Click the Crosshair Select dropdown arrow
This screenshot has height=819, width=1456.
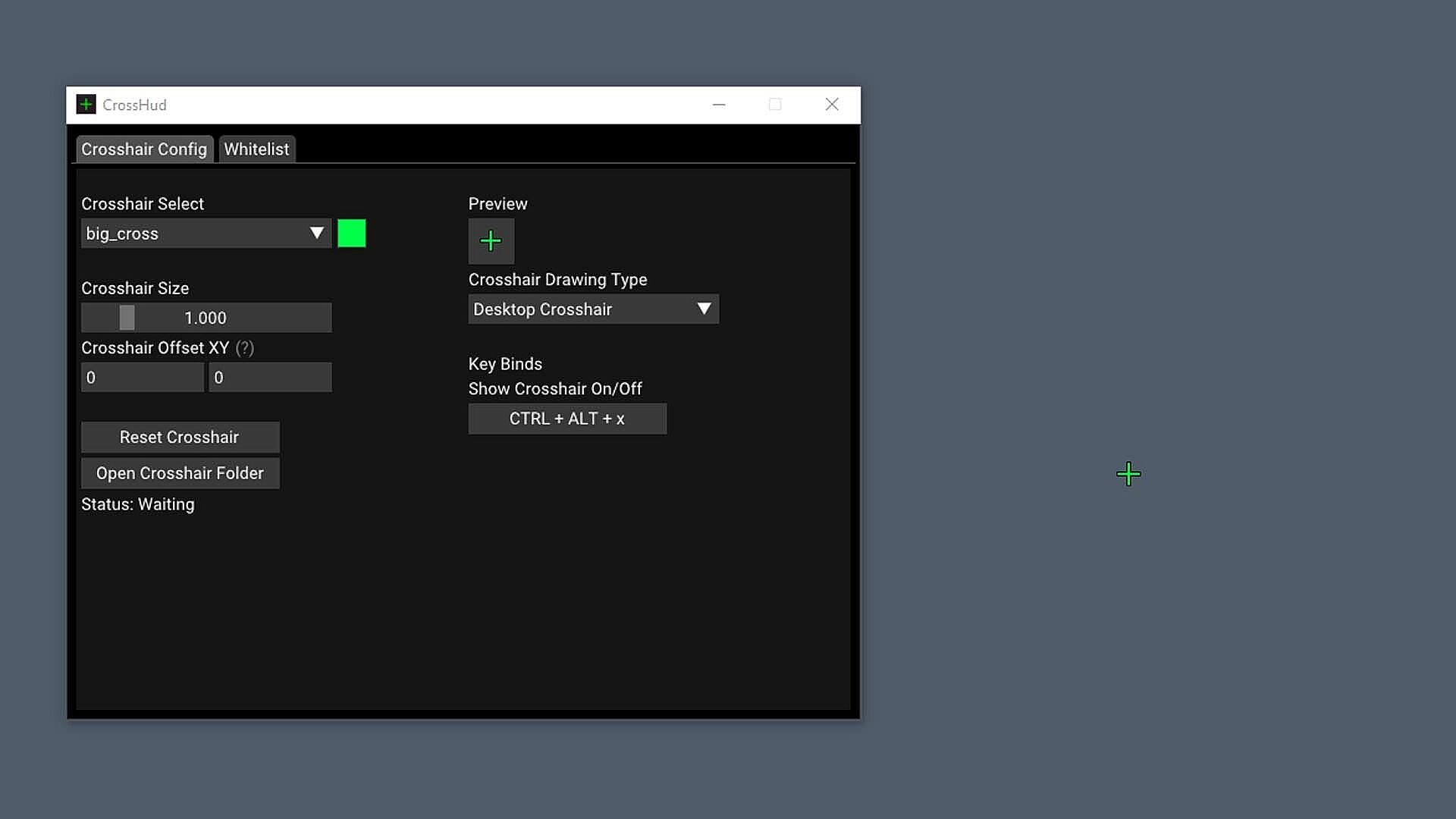[317, 234]
